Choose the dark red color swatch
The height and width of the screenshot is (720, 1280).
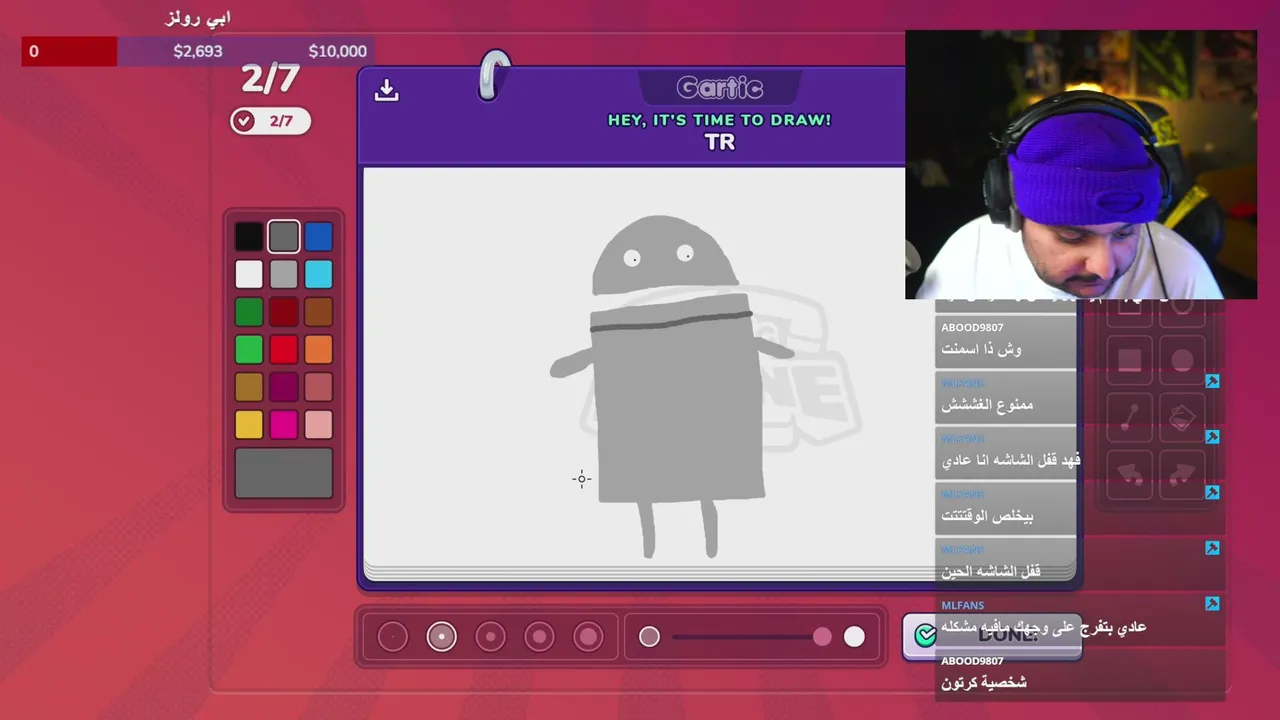(x=284, y=312)
